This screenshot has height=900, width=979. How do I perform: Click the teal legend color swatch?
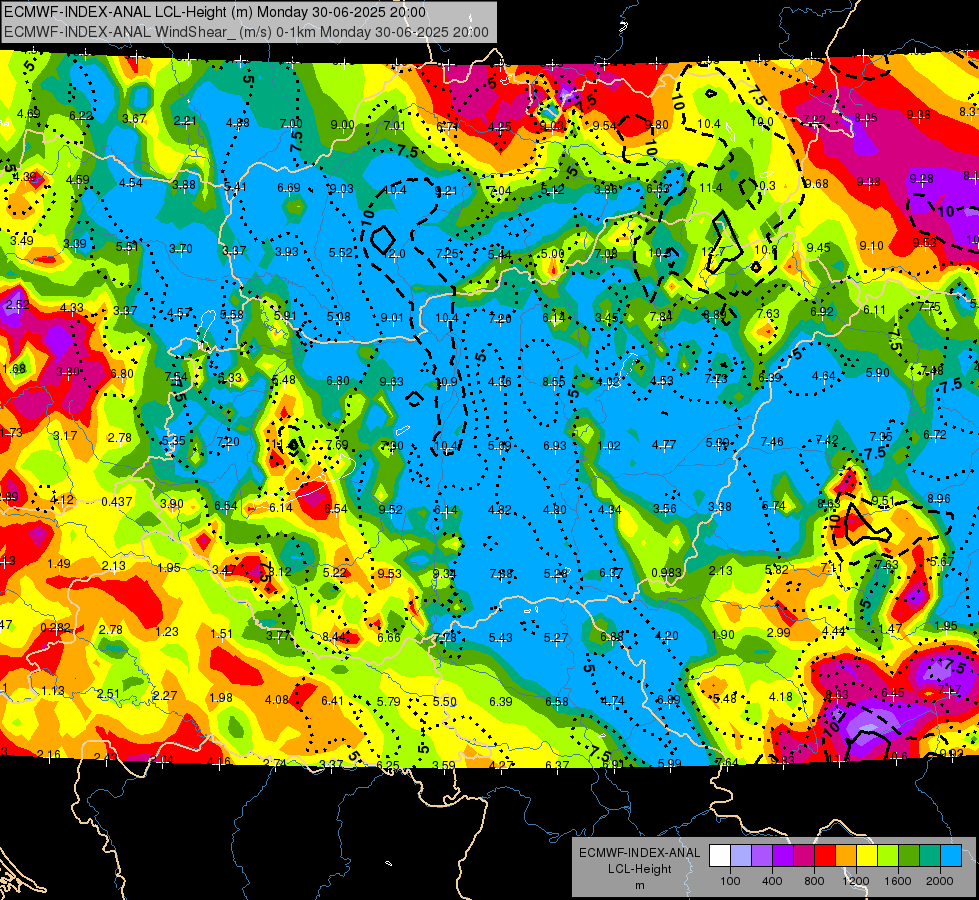[x=930, y=856]
